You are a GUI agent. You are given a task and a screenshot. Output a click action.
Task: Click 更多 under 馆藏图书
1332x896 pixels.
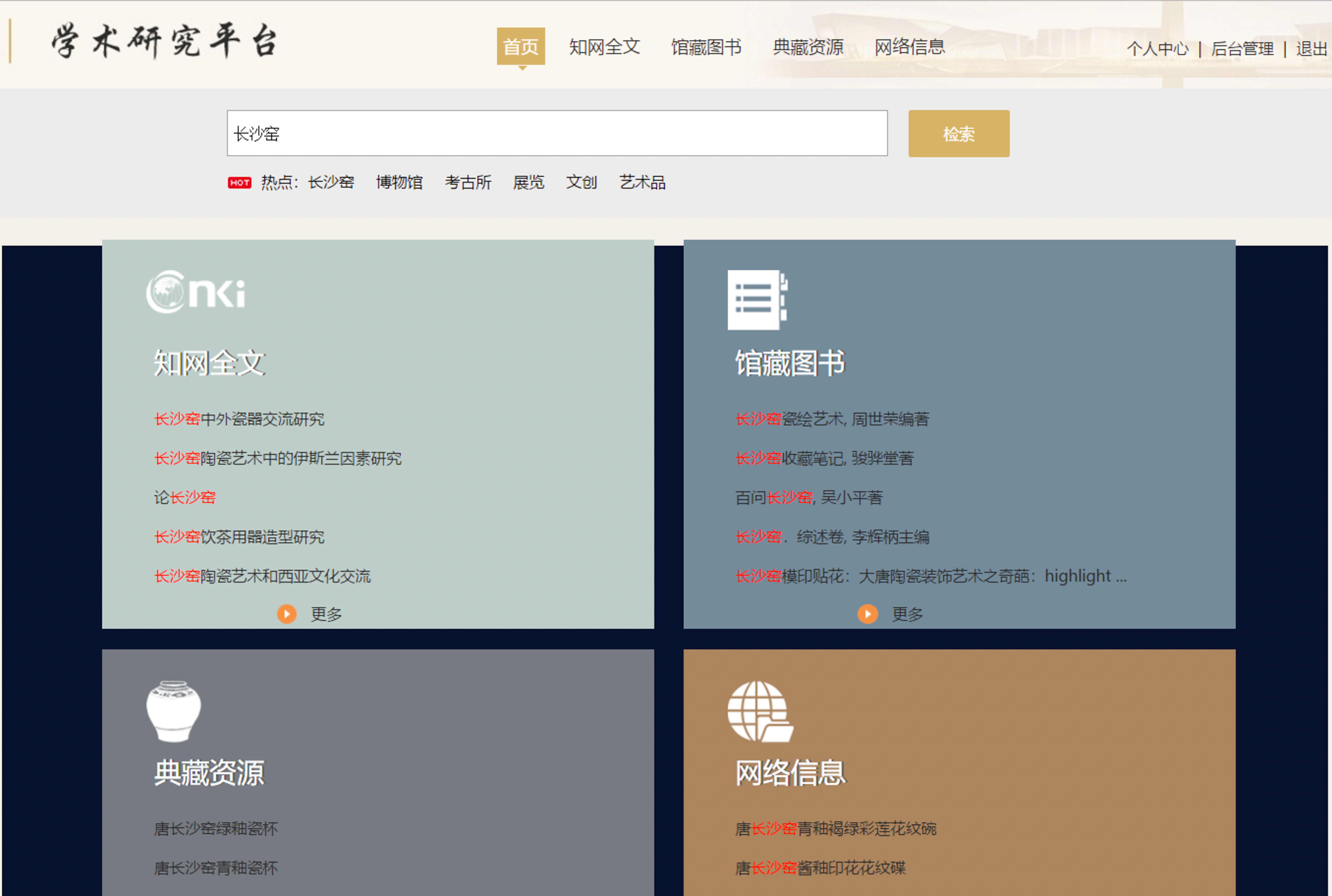pos(907,614)
